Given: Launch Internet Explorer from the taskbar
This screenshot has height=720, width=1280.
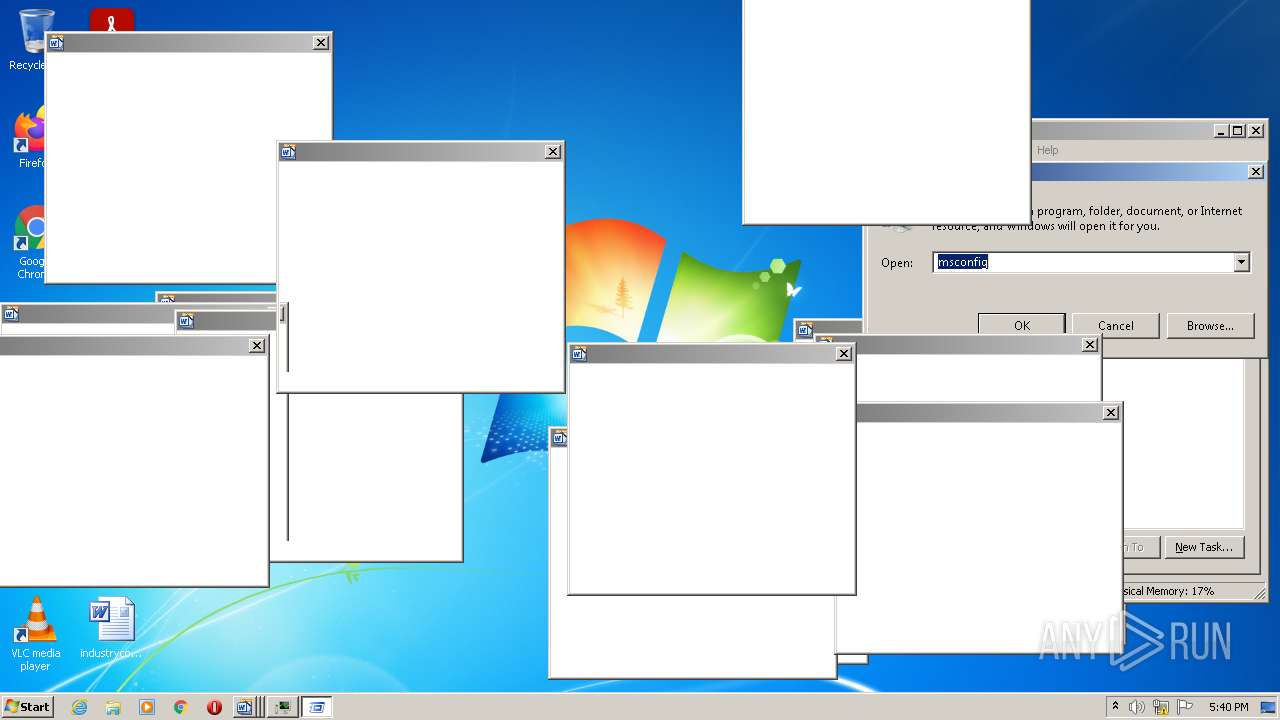Looking at the screenshot, I should pyautogui.click(x=79, y=707).
